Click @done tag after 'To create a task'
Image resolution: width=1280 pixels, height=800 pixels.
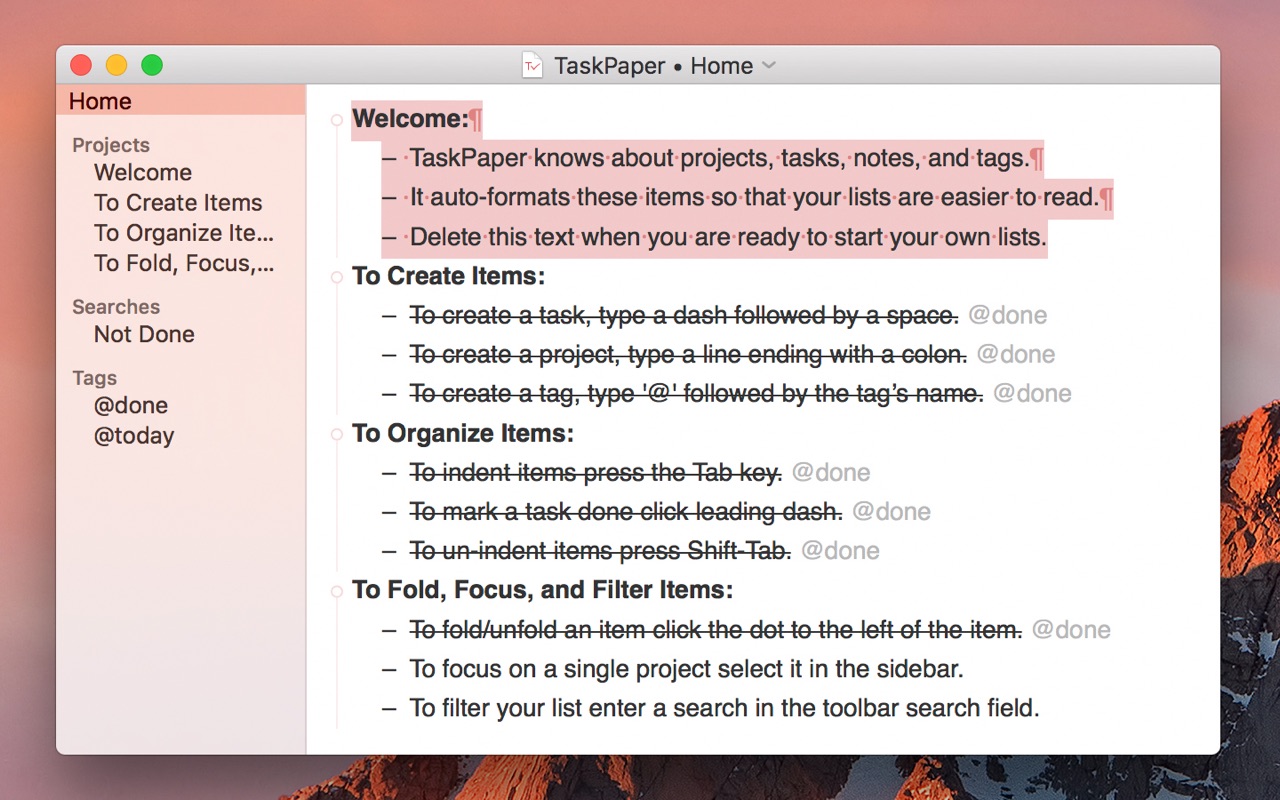1008,315
